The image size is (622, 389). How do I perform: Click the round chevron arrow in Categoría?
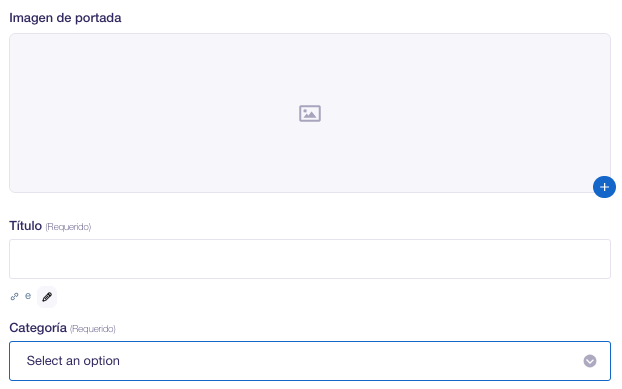[589, 361]
